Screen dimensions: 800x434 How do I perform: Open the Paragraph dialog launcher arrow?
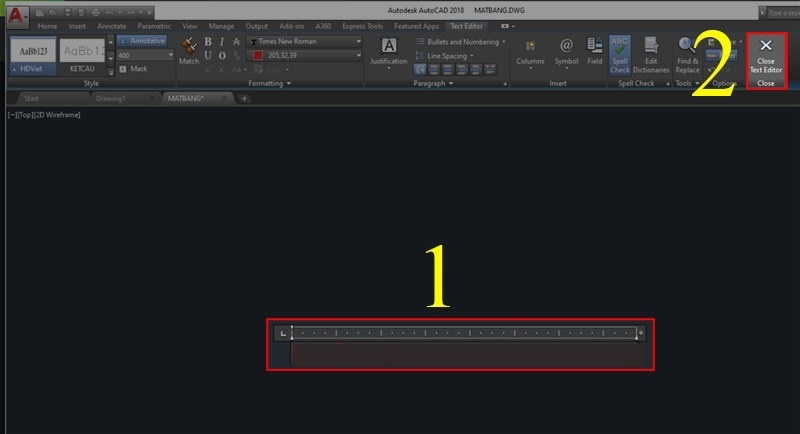click(x=505, y=84)
